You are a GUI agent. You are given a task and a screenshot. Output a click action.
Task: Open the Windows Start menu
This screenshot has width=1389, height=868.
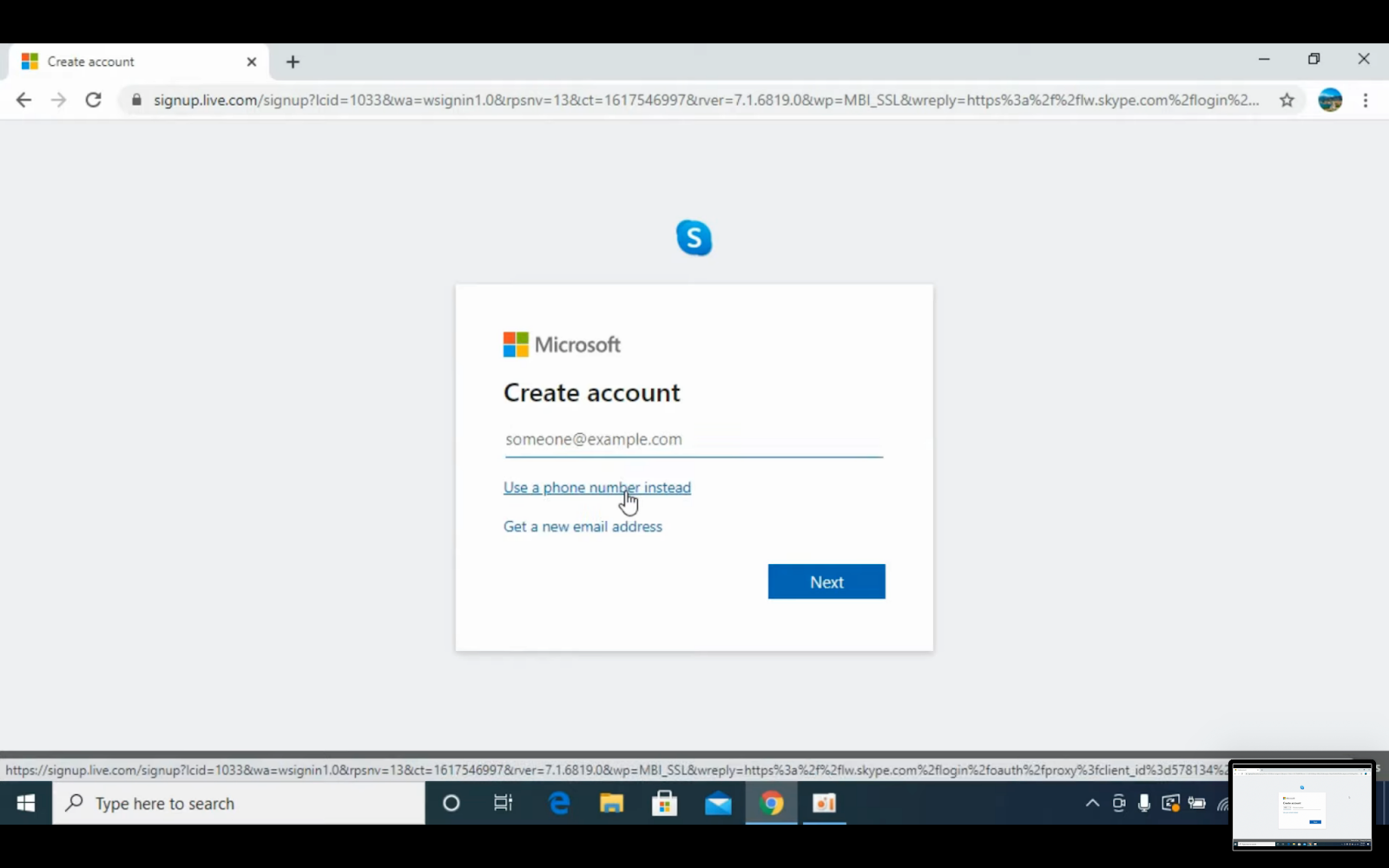tap(26, 803)
